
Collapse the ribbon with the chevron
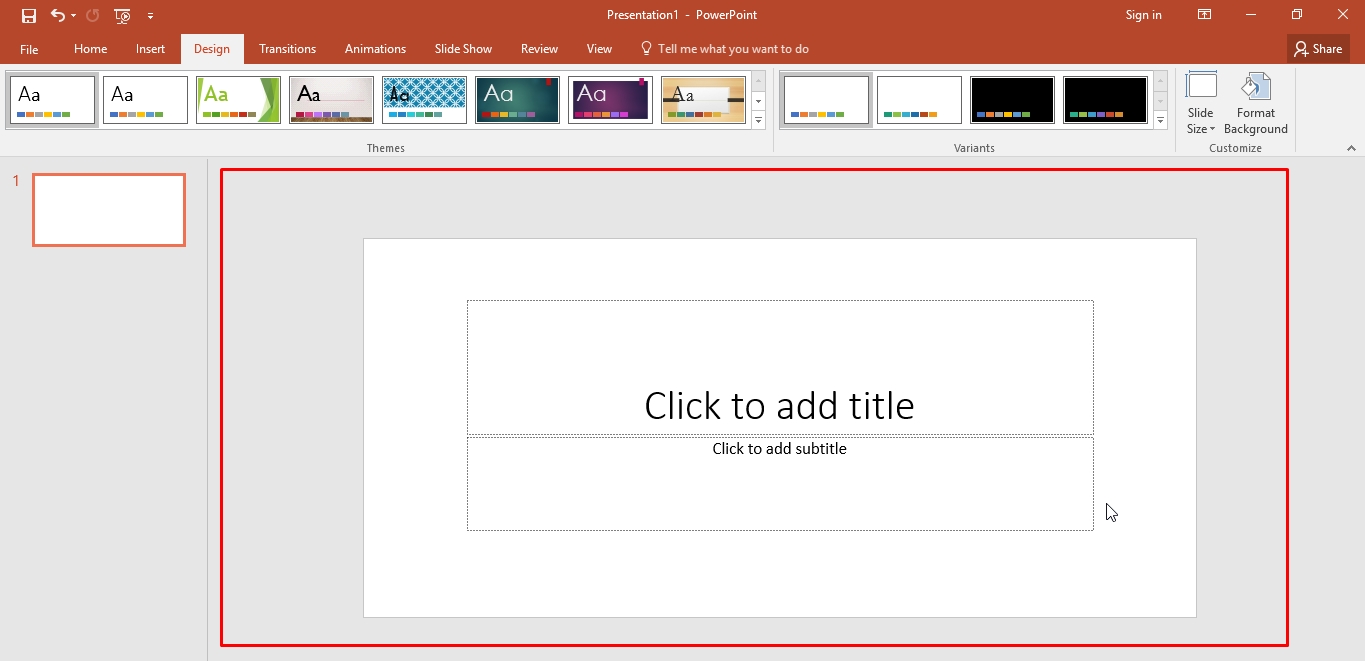(x=1351, y=148)
